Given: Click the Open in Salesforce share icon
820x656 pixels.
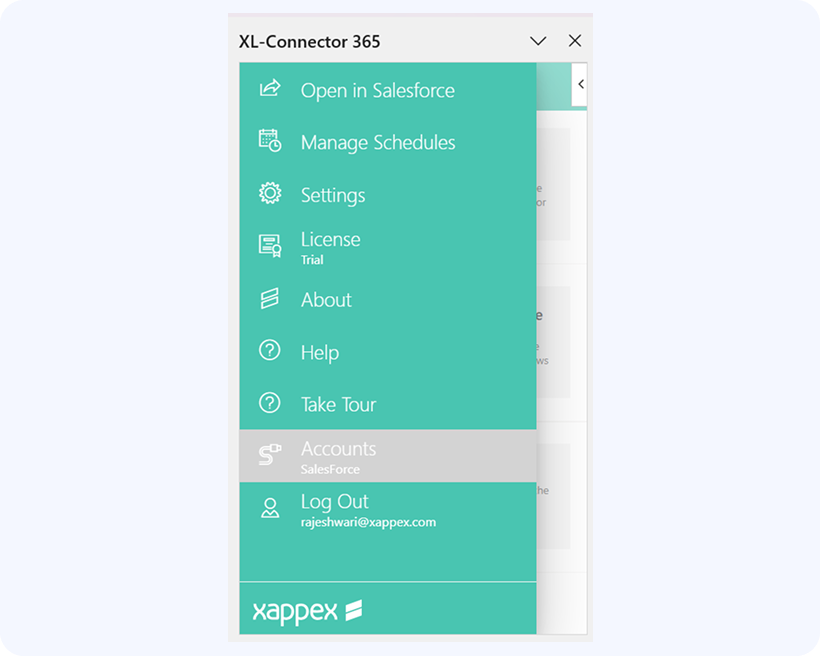Looking at the screenshot, I should pos(270,89).
